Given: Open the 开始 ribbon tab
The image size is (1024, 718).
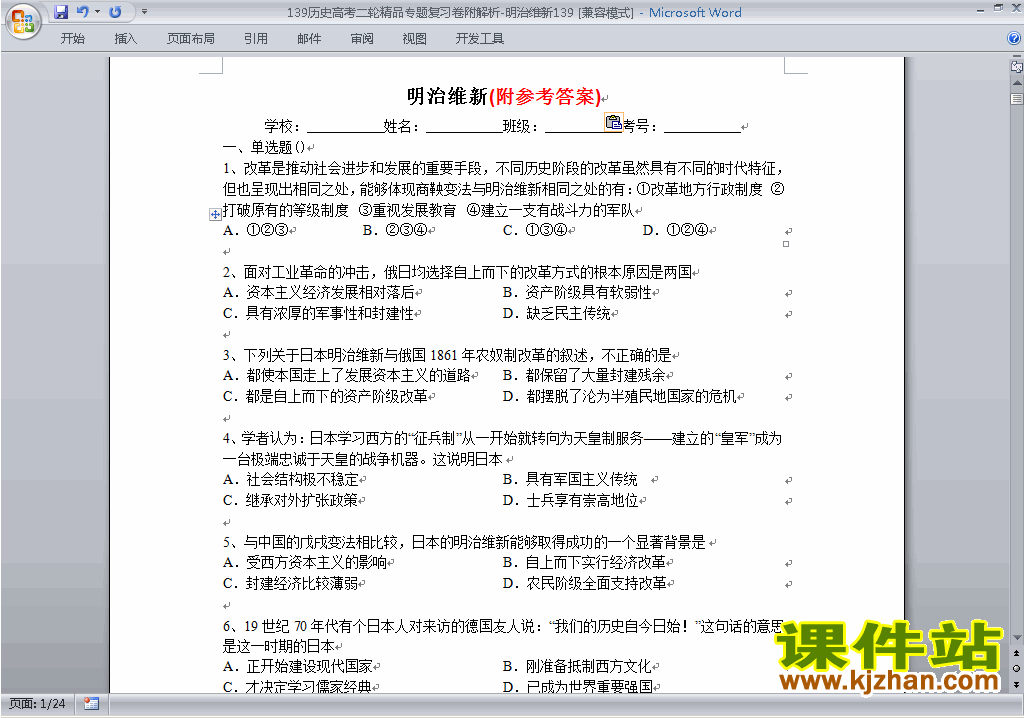Looking at the screenshot, I should 72,39.
